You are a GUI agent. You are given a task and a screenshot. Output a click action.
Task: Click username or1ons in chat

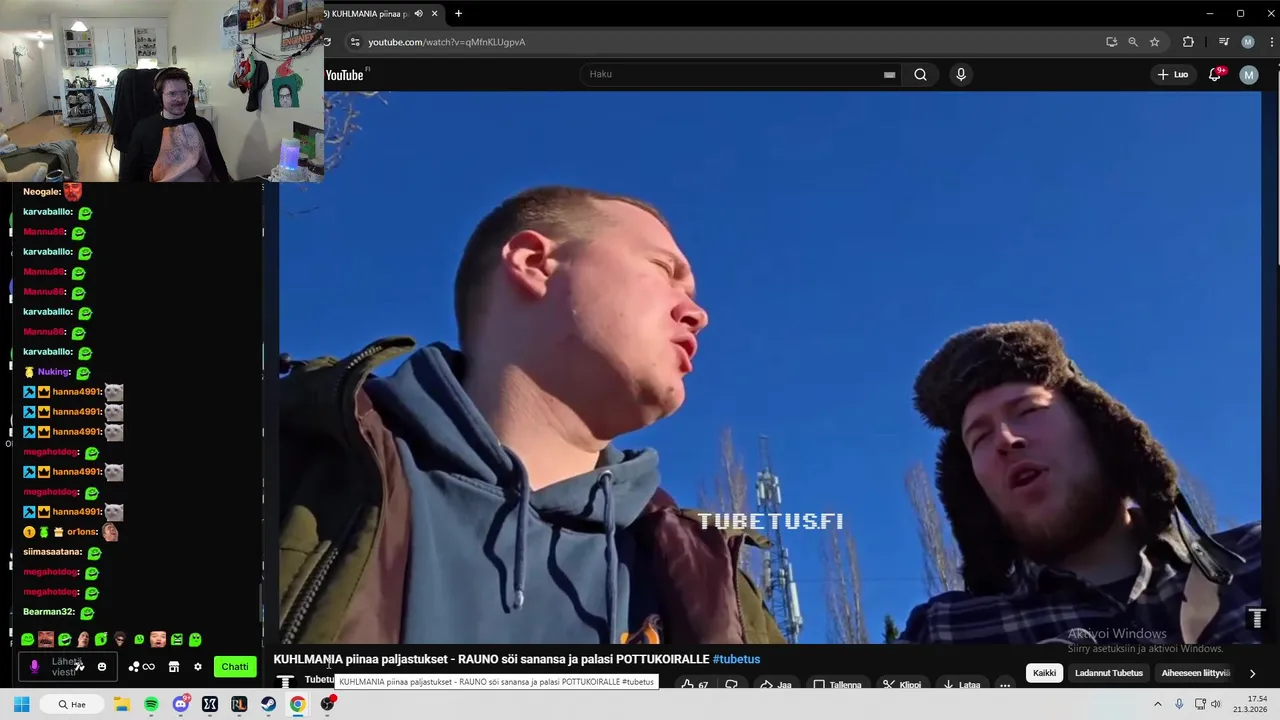click(x=82, y=532)
